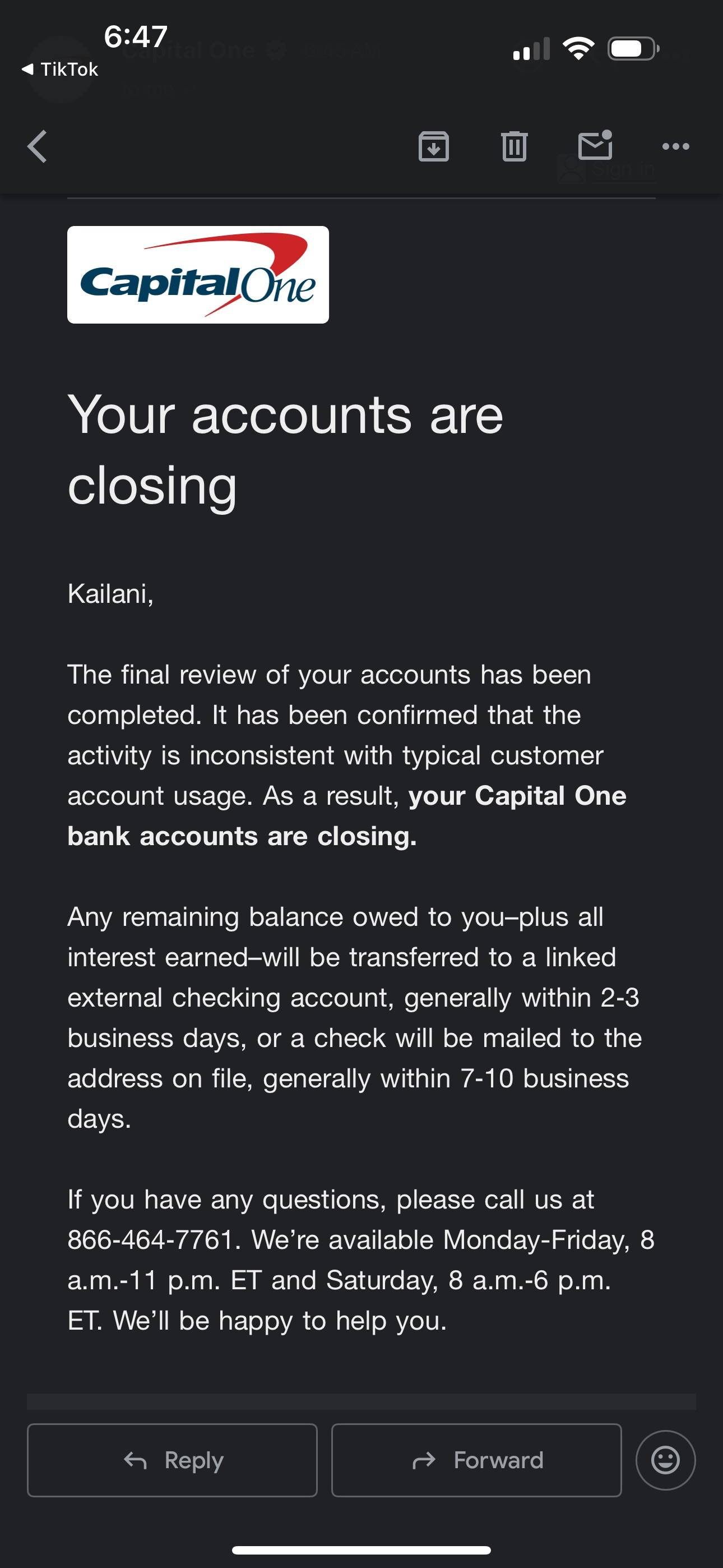Tap the "Kailani," greeting line
Viewport: 723px width, 1568px height.
click(110, 593)
